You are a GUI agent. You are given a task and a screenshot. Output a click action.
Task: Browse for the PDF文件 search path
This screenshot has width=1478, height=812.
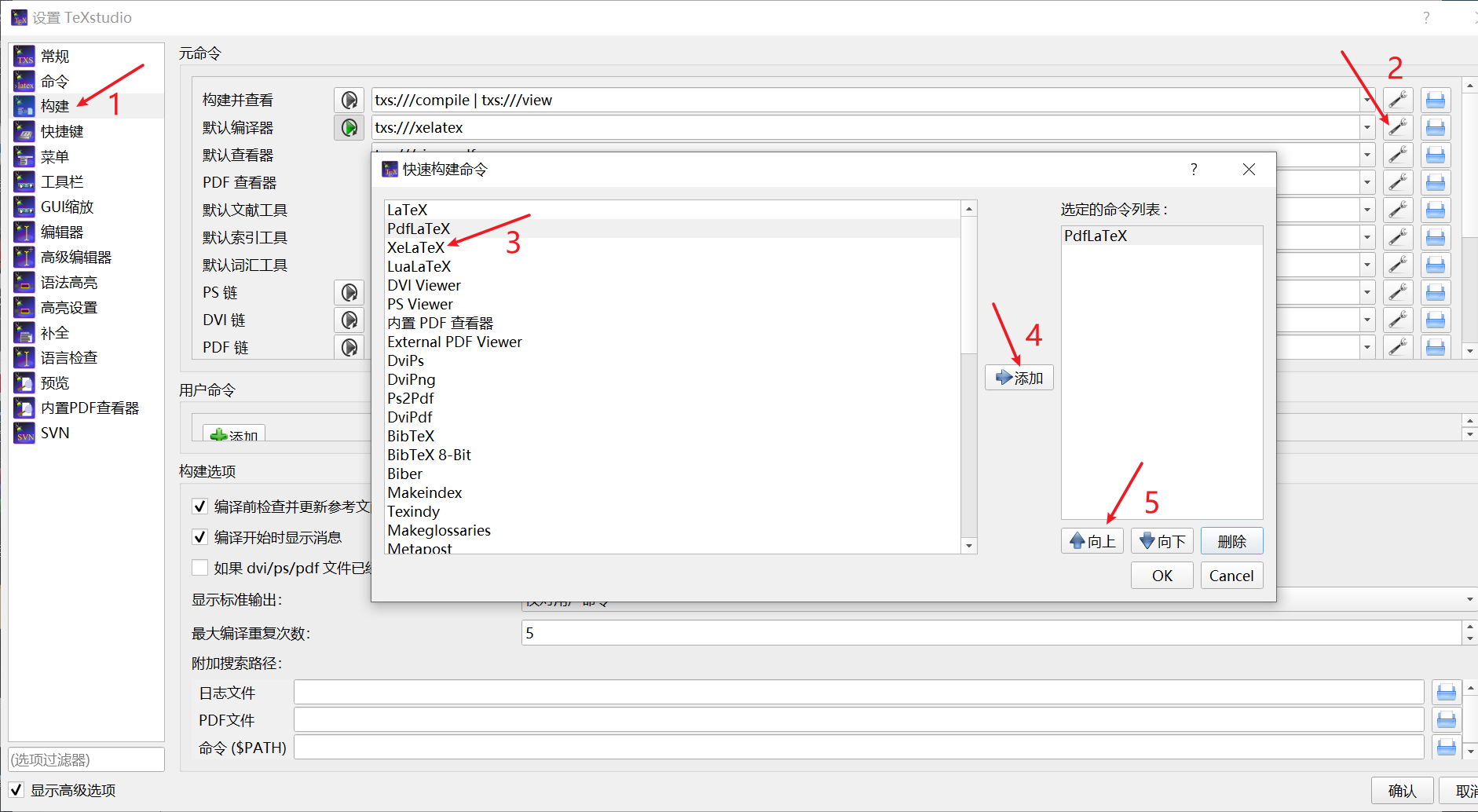tap(1447, 720)
